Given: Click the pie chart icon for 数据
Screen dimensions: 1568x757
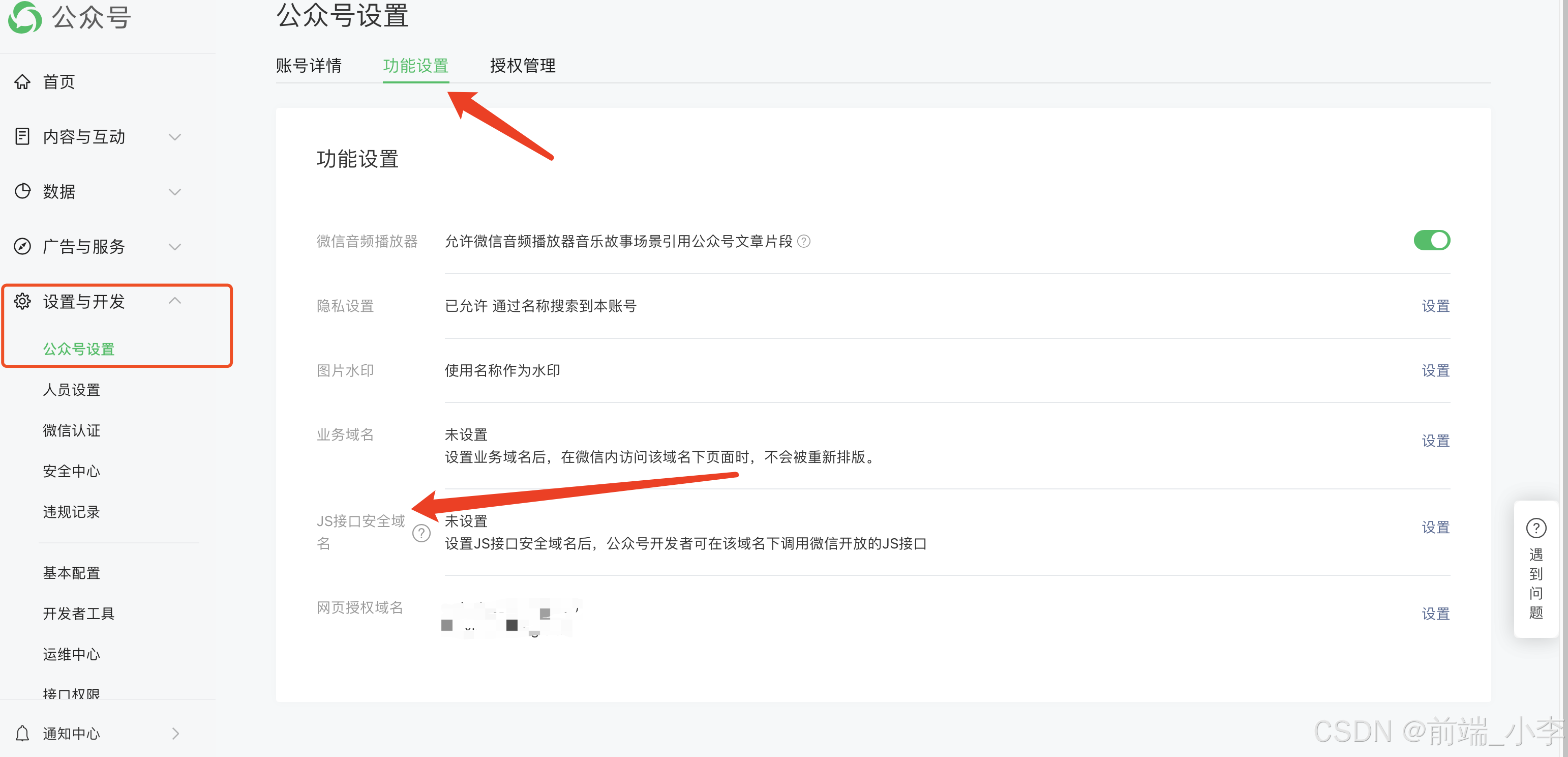Looking at the screenshot, I should point(22,191).
